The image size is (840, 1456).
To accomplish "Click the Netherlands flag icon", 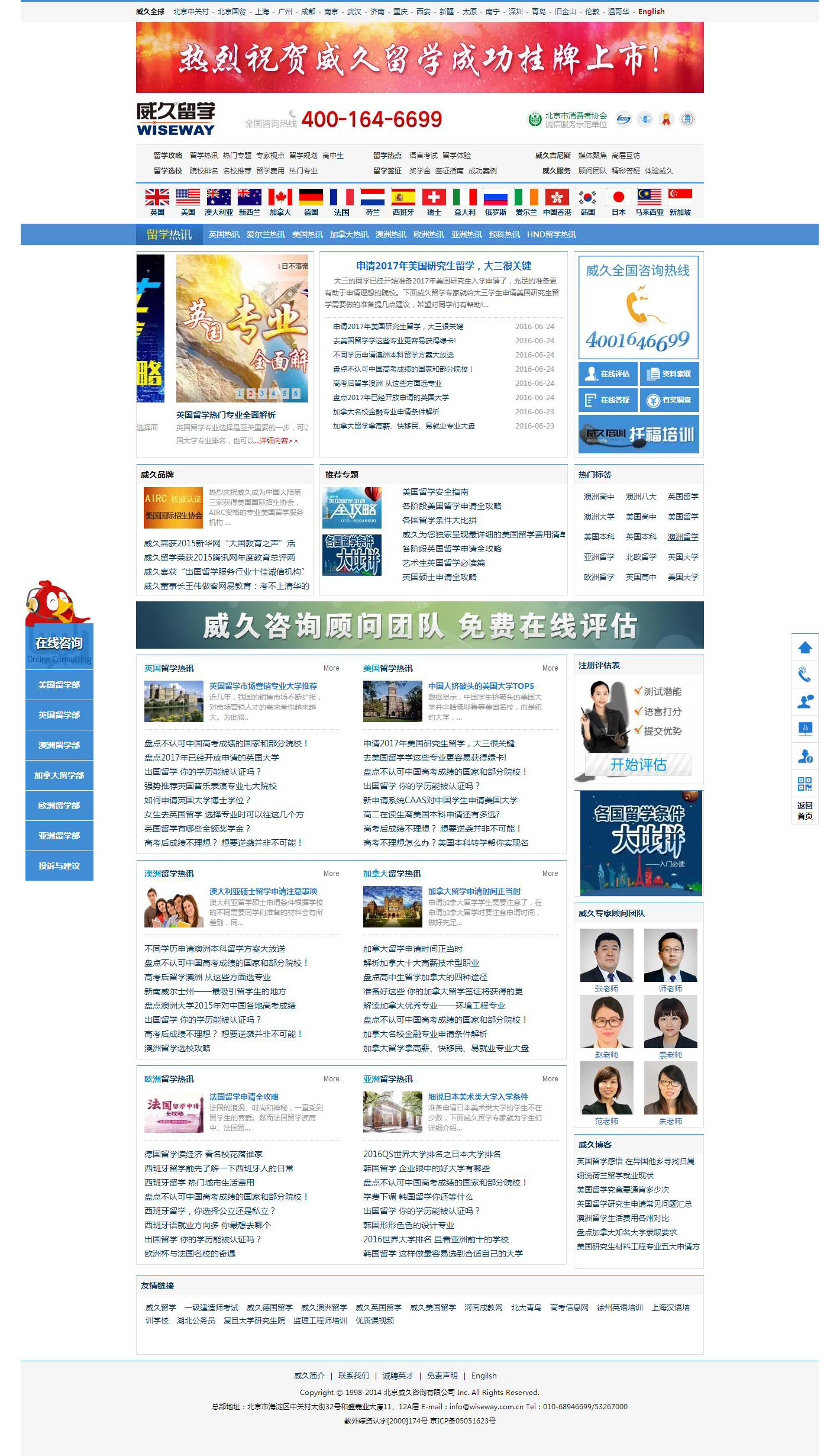I will pyautogui.click(x=372, y=197).
